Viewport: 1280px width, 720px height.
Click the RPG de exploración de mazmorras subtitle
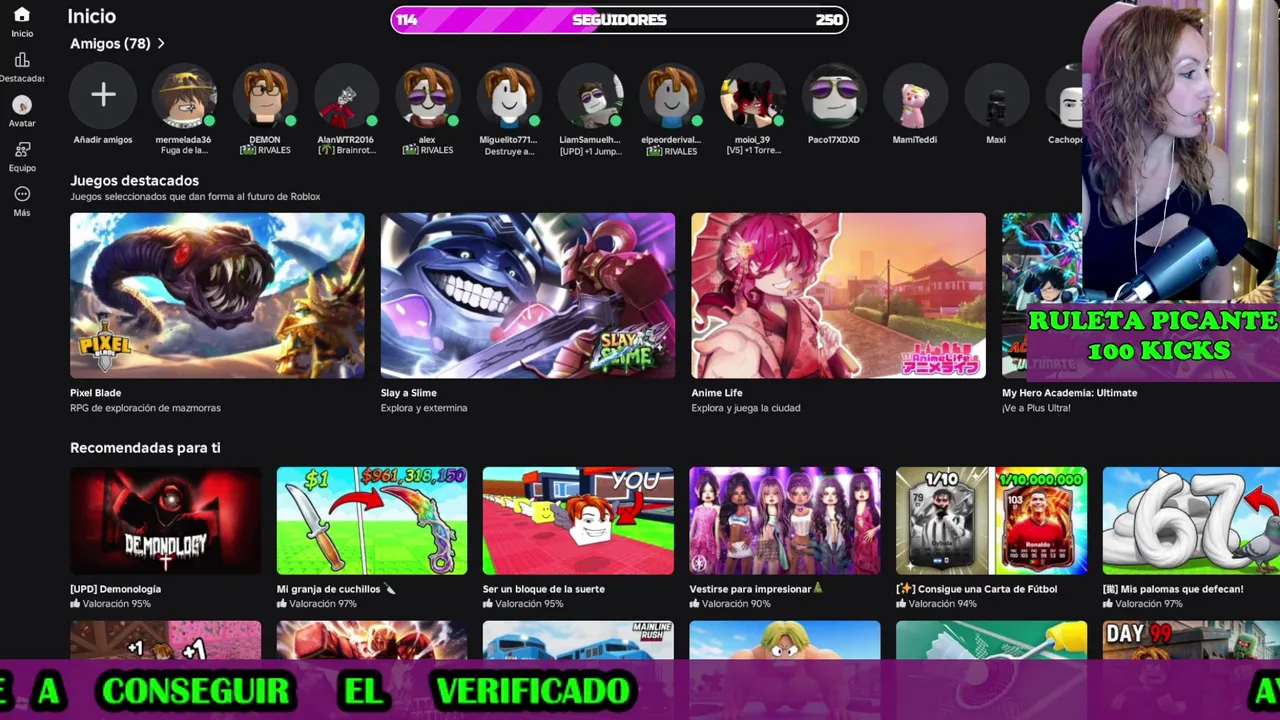(x=145, y=408)
